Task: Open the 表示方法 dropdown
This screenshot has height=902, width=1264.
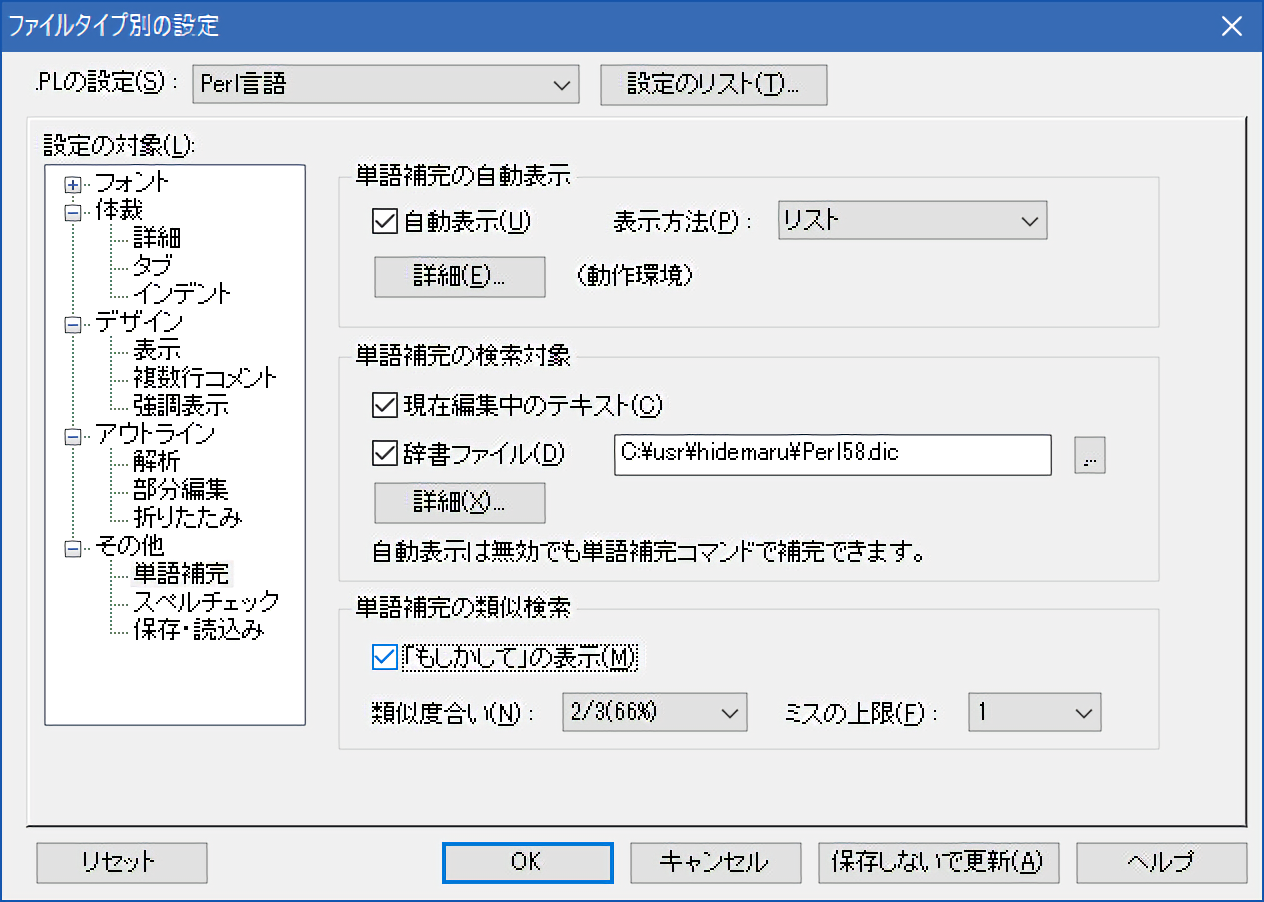Action: (912, 221)
